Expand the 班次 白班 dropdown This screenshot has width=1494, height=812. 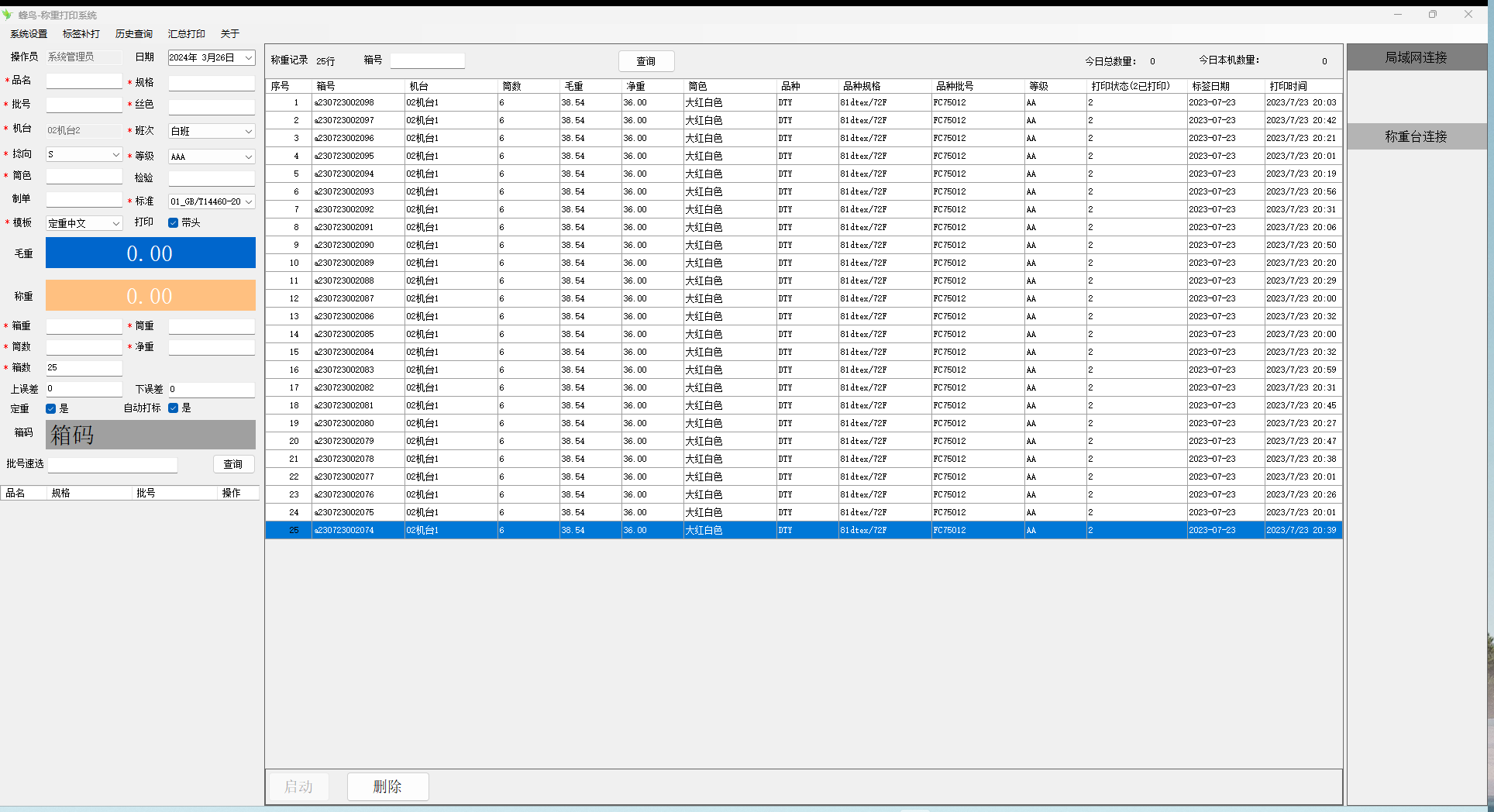pos(249,132)
